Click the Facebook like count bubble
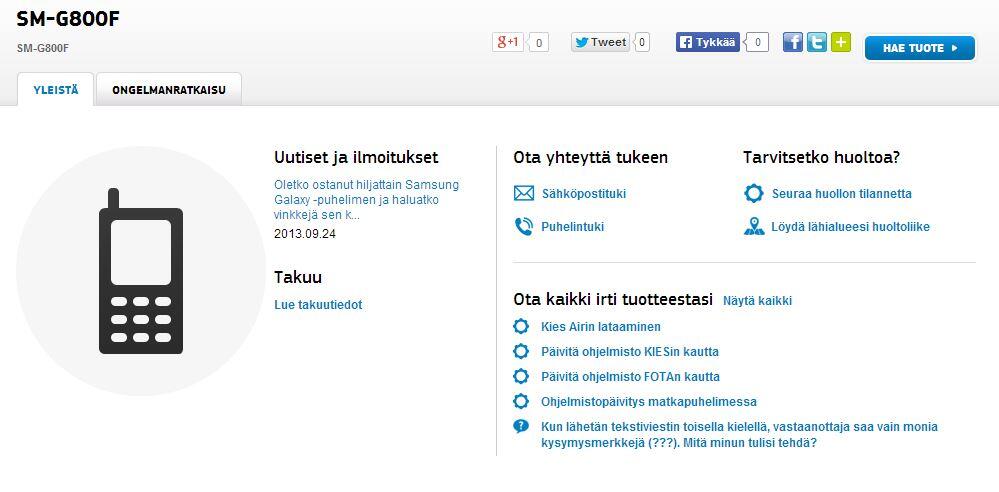Screen dimensions: 999x492 tap(758, 43)
